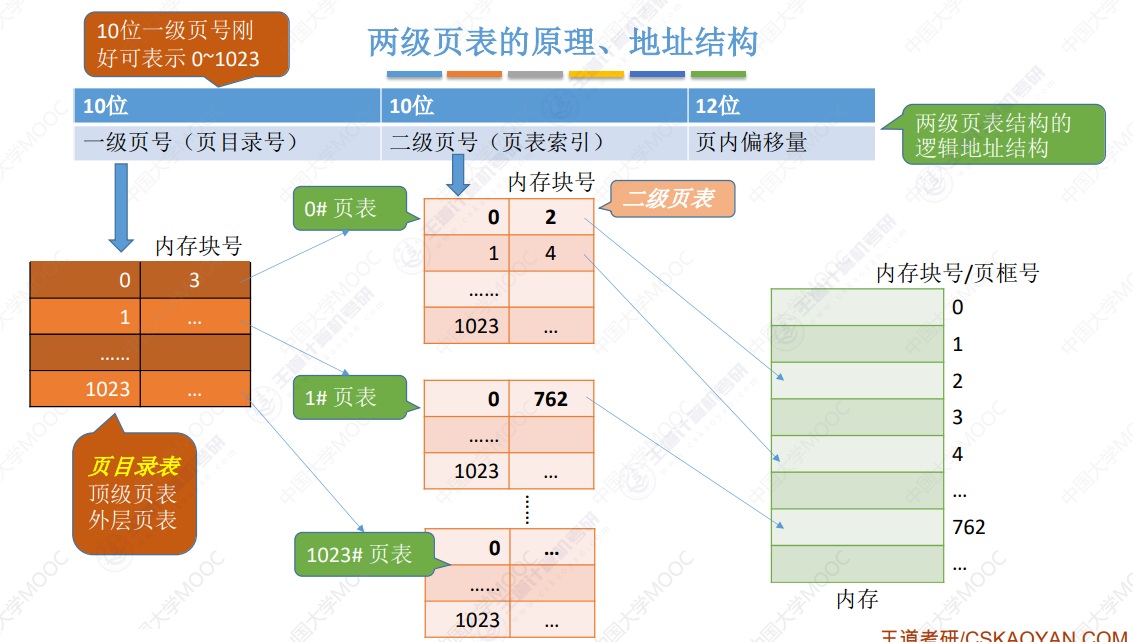Click block number 2 in 0# page table
The height and width of the screenshot is (642, 1133).
tap(551, 217)
